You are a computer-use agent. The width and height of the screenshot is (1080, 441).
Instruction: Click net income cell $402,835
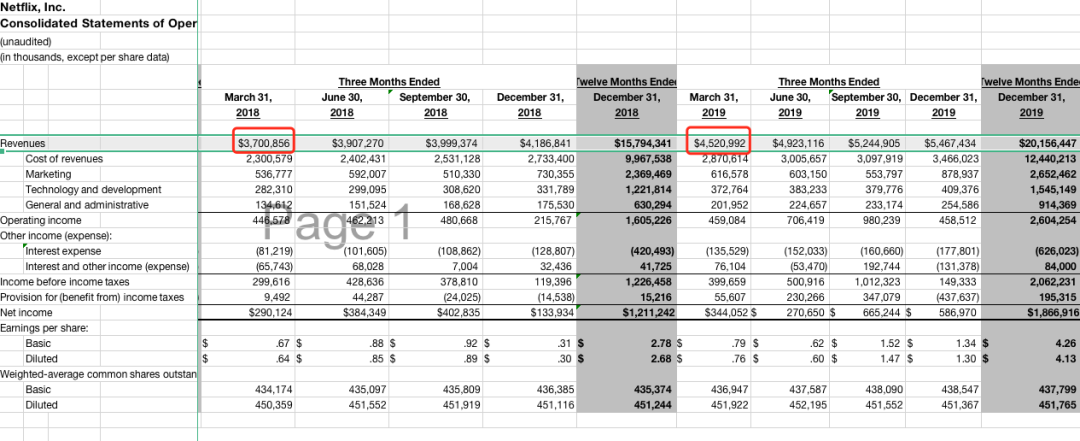pyautogui.click(x=457, y=312)
